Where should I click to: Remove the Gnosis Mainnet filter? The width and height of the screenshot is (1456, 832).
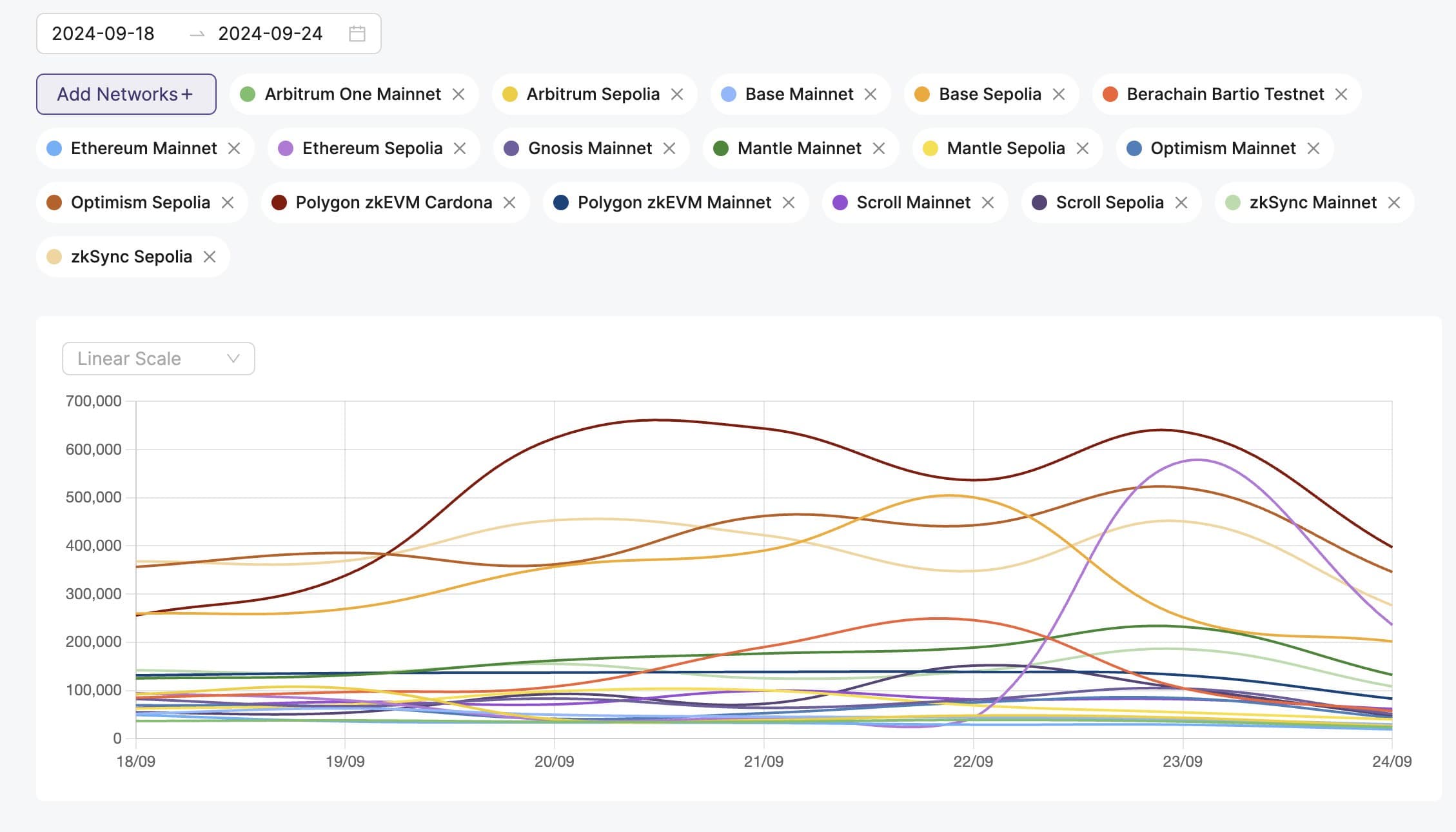669,148
